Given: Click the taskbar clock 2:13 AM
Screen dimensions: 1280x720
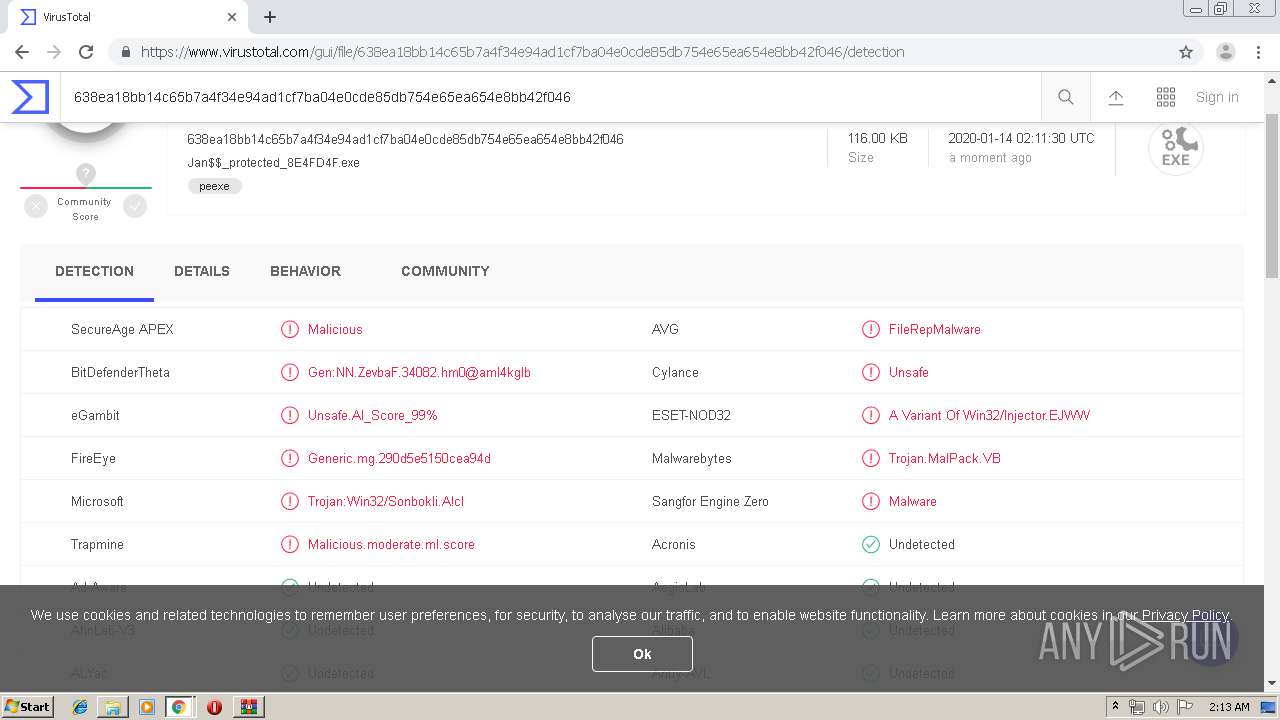Looking at the screenshot, I should click(x=1229, y=707).
